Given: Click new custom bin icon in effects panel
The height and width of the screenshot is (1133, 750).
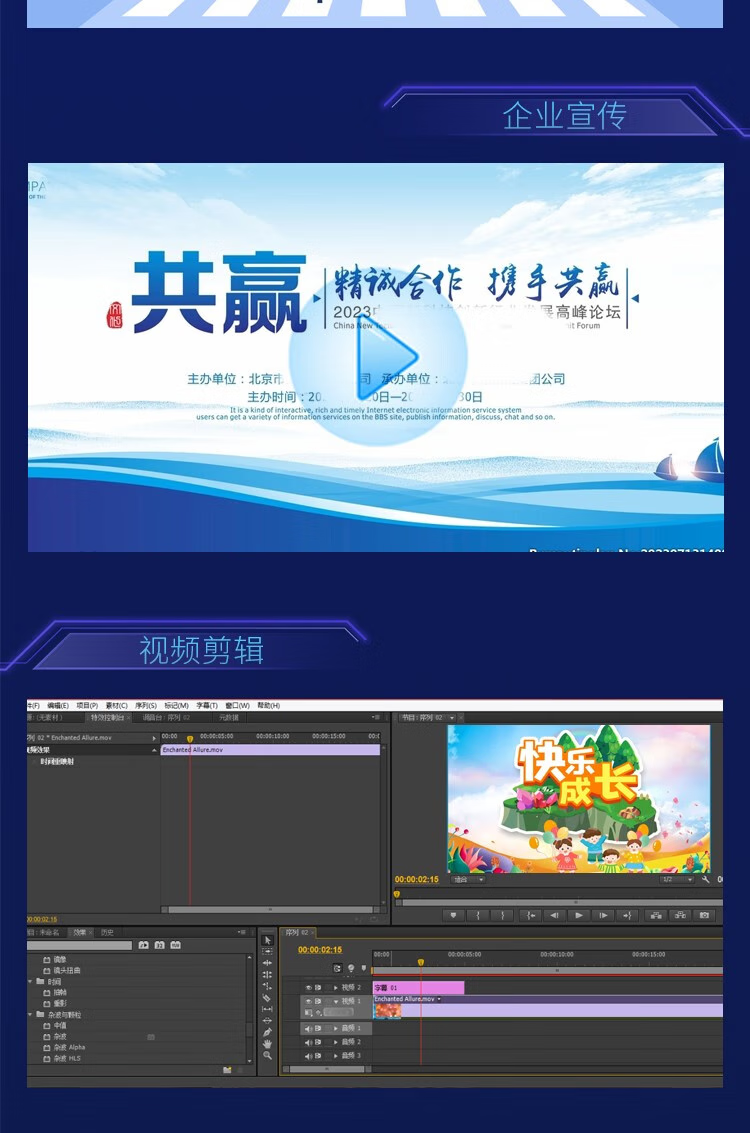Looking at the screenshot, I should [x=227, y=1069].
